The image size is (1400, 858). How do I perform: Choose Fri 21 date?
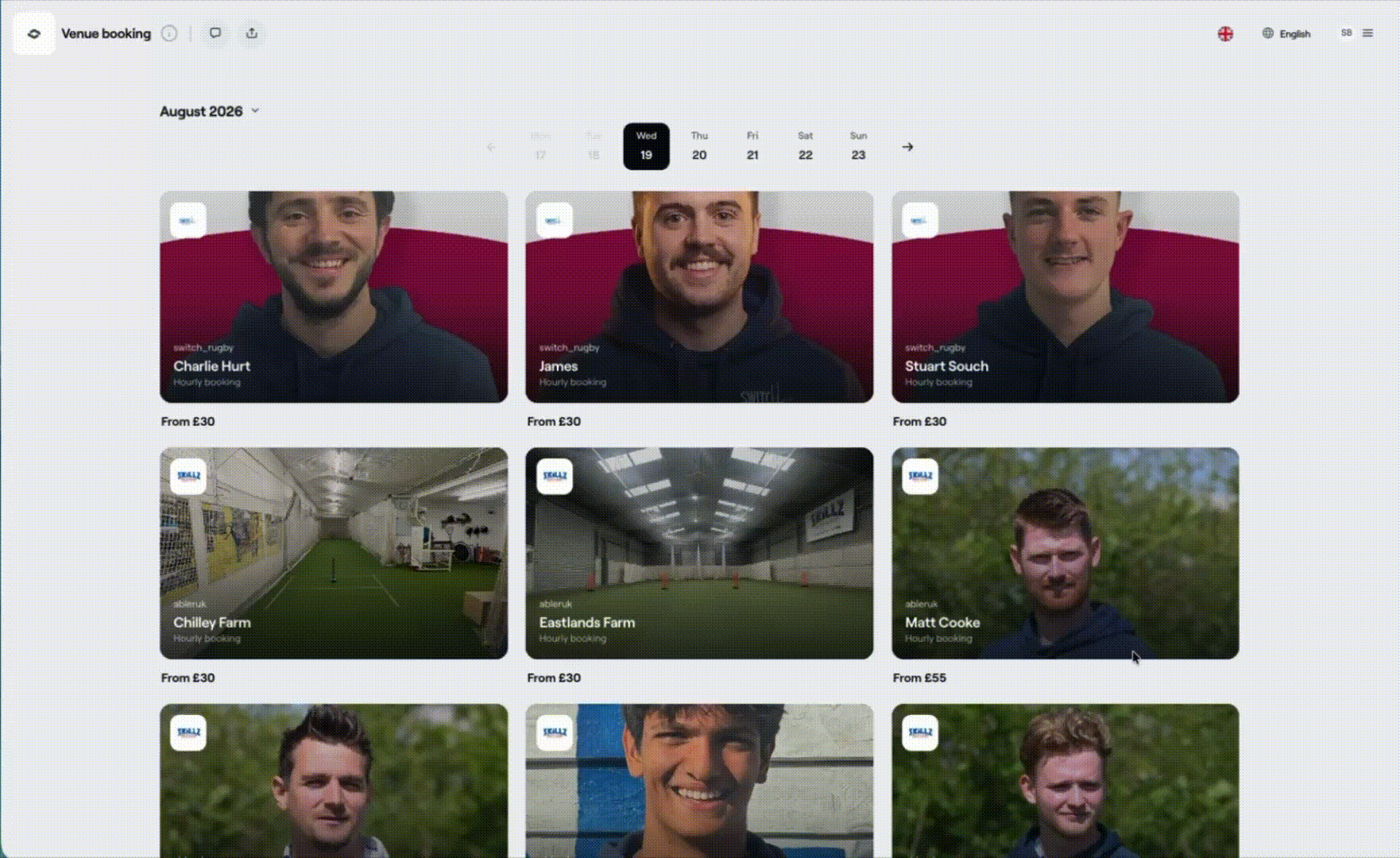pyautogui.click(x=752, y=146)
